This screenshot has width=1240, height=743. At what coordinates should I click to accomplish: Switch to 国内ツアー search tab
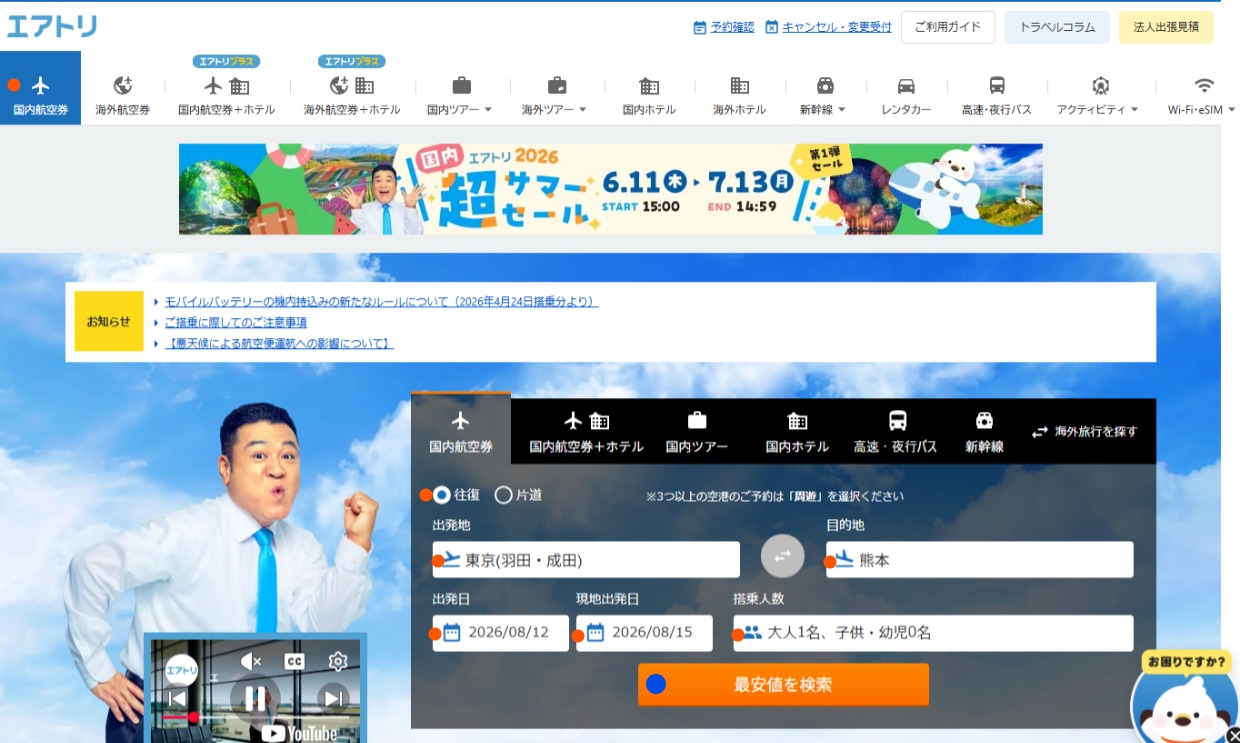[x=697, y=432]
